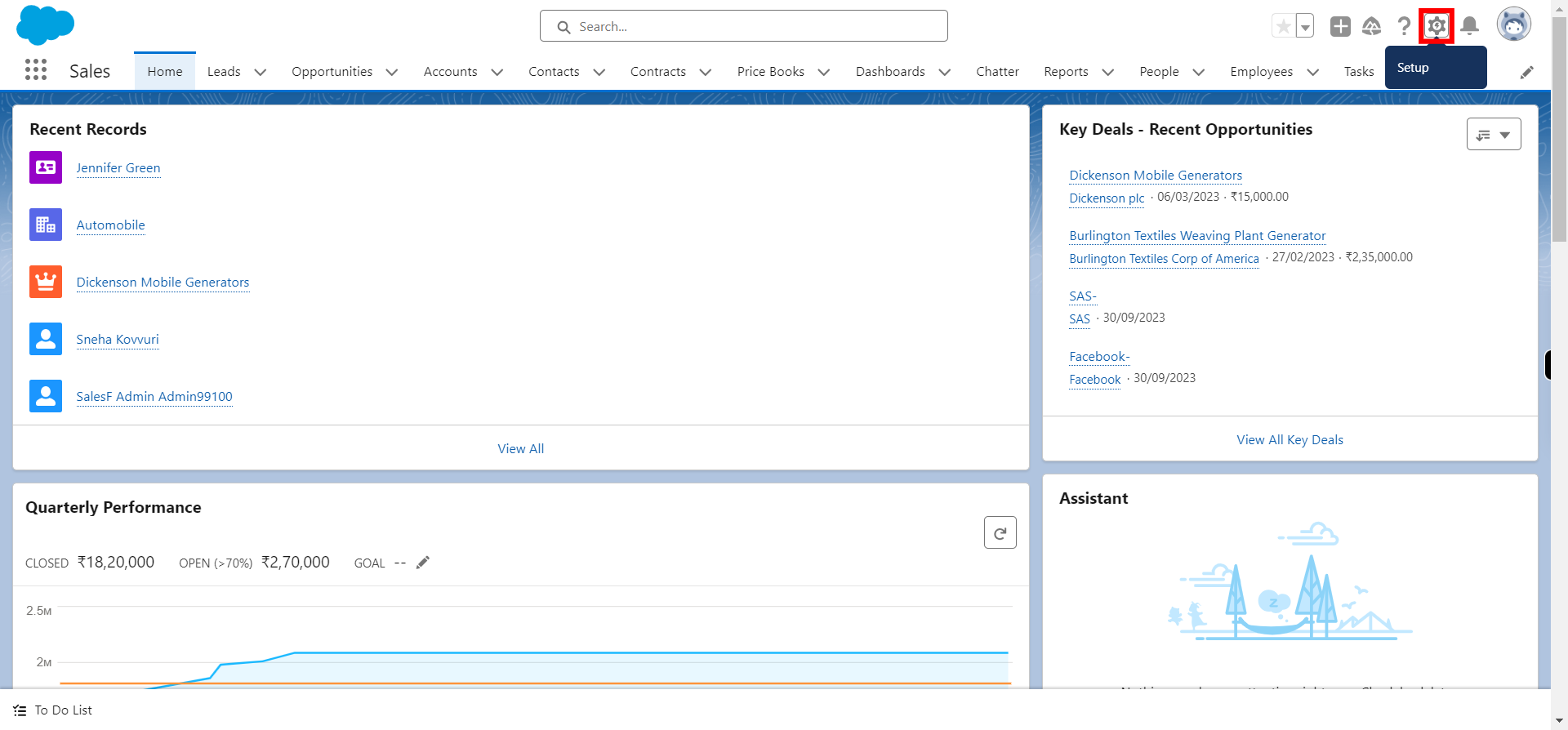Expand the Contacts tab dropdown chevron
1568x730 pixels.
[599, 72]
